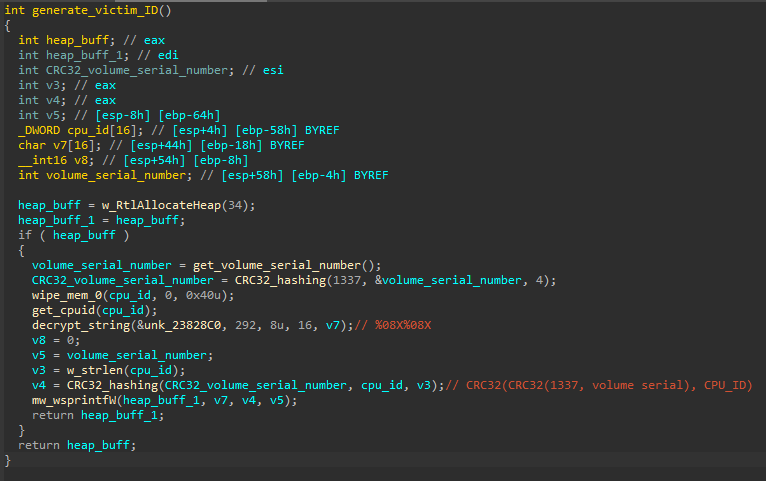Screen dimensions: 766x481
Task: Click the 'v5 = volume_serial_number;' assignment
Action: click(x=120, y=354)
